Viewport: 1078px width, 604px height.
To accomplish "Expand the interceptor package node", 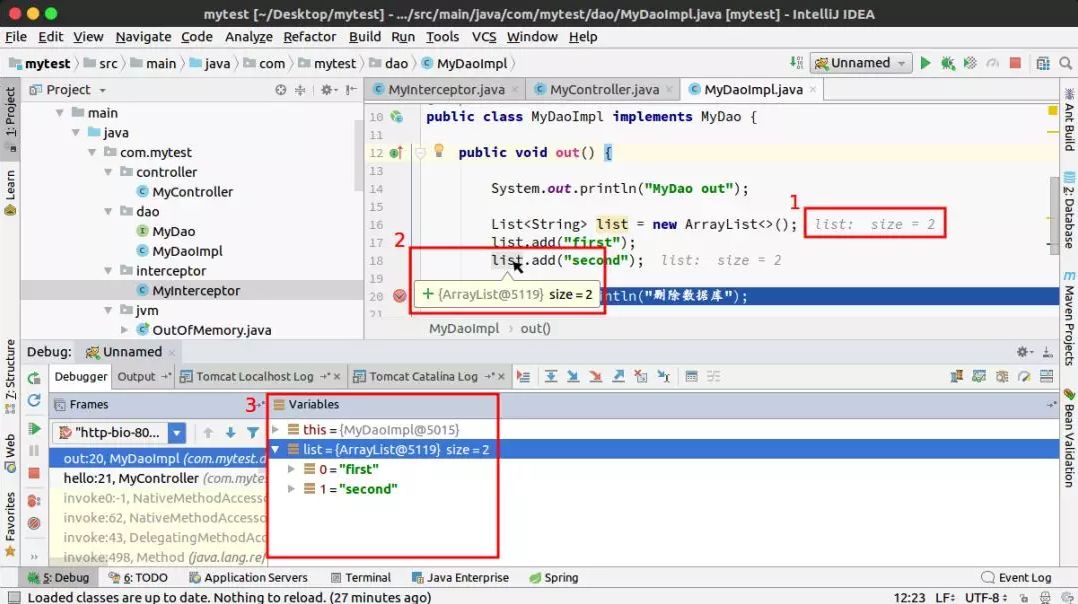I will point(108,271).
